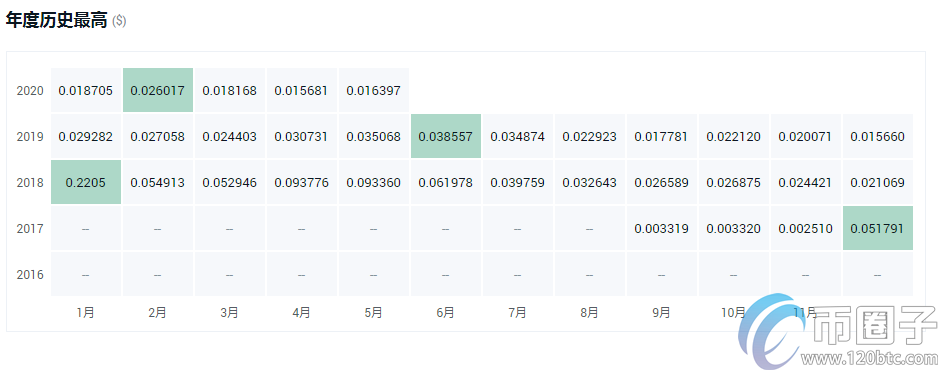
Task: Click the value 0.093360
Action: click(x=373, y=183)
